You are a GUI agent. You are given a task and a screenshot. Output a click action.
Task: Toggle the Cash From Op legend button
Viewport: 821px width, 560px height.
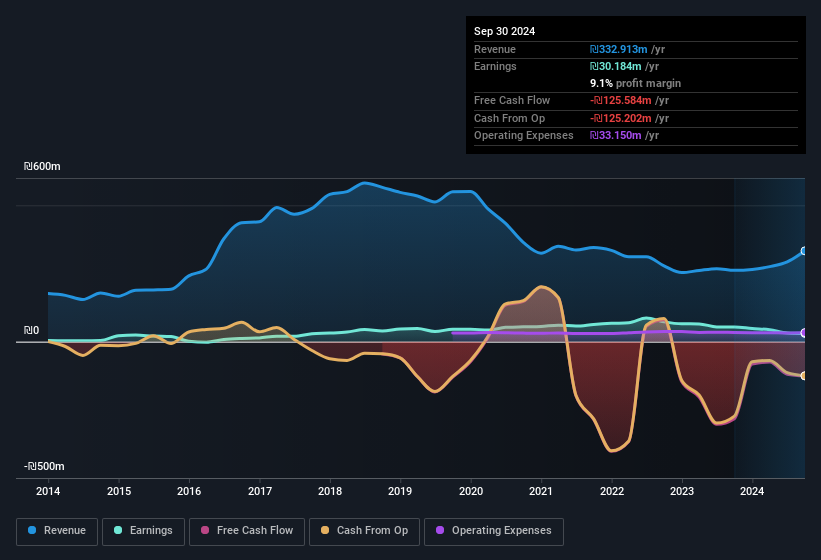tap(364, 532)
